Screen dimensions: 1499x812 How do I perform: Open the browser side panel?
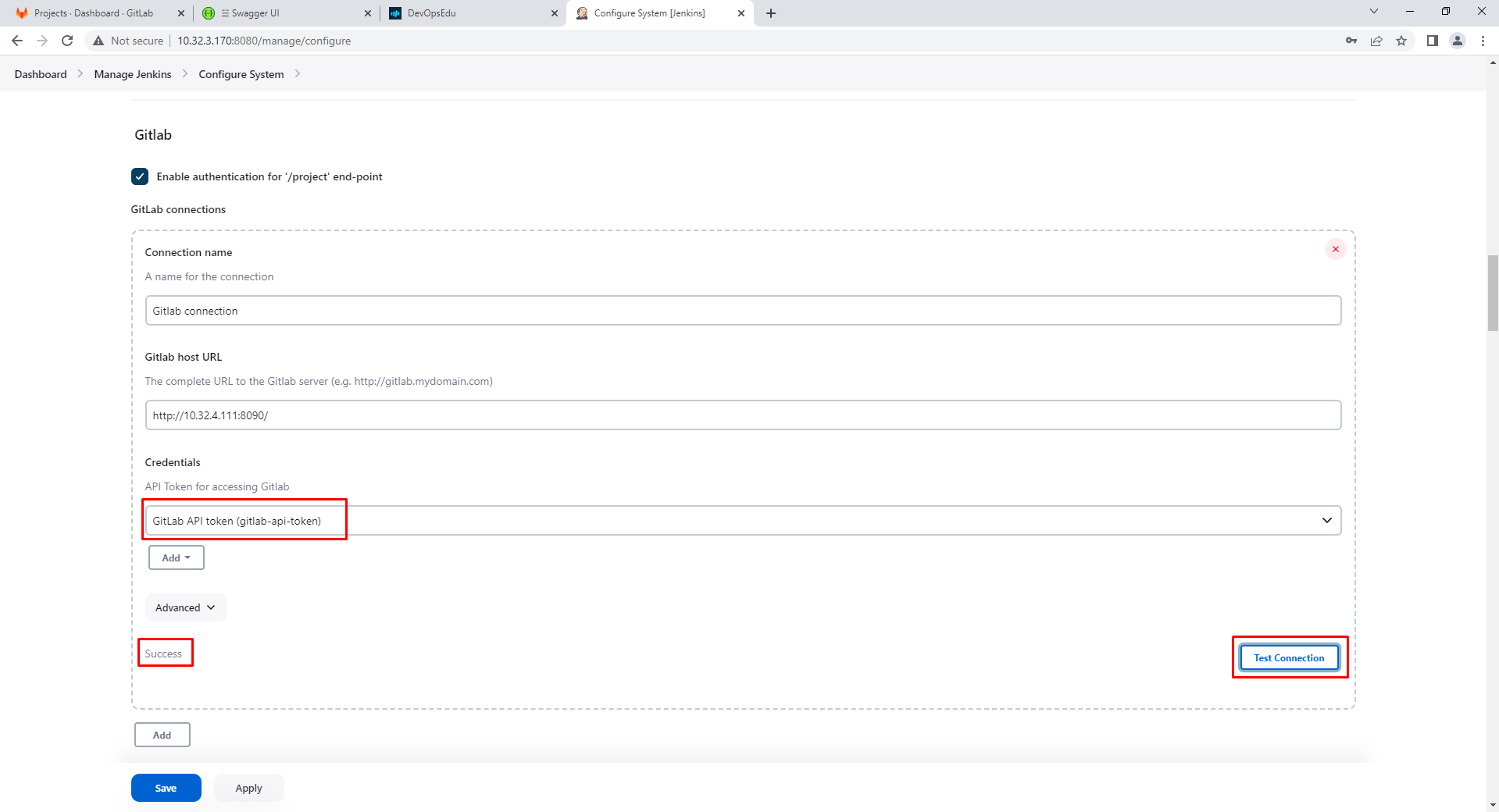[1433, 41]
